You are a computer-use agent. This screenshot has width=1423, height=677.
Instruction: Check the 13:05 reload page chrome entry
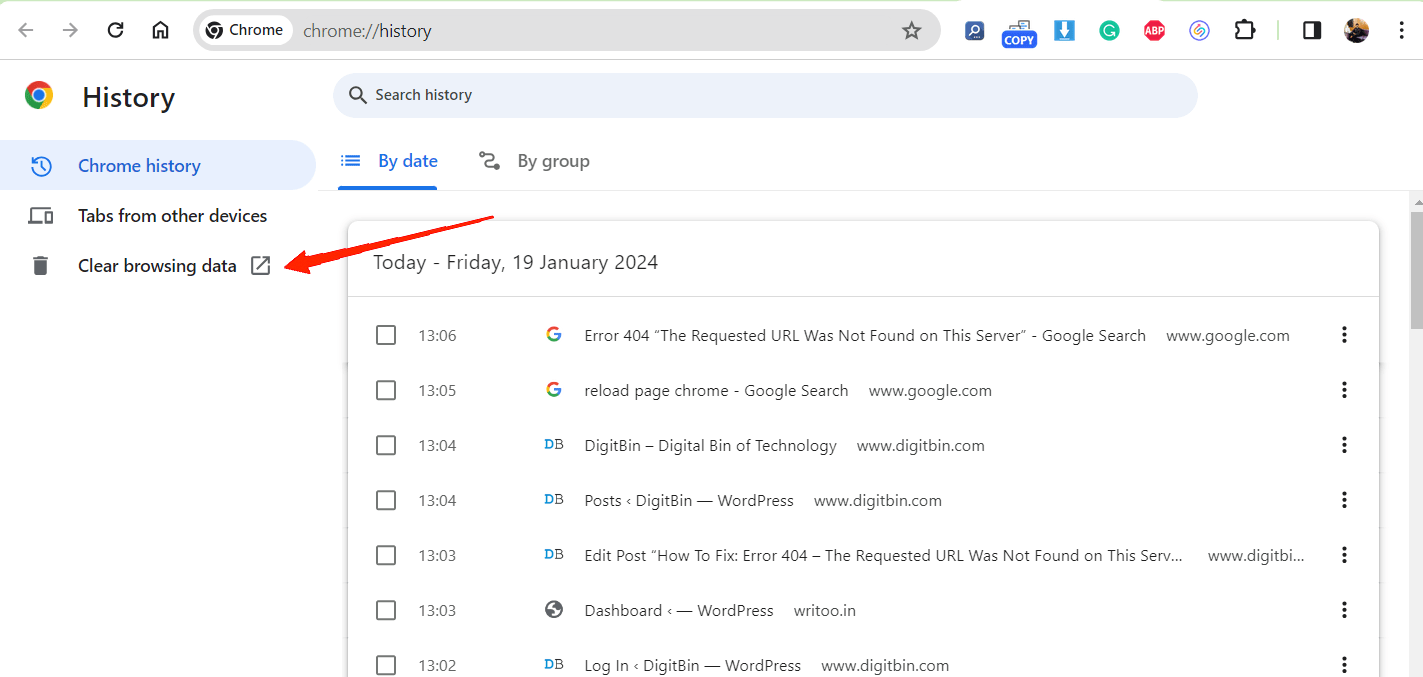tap(386, 390)
